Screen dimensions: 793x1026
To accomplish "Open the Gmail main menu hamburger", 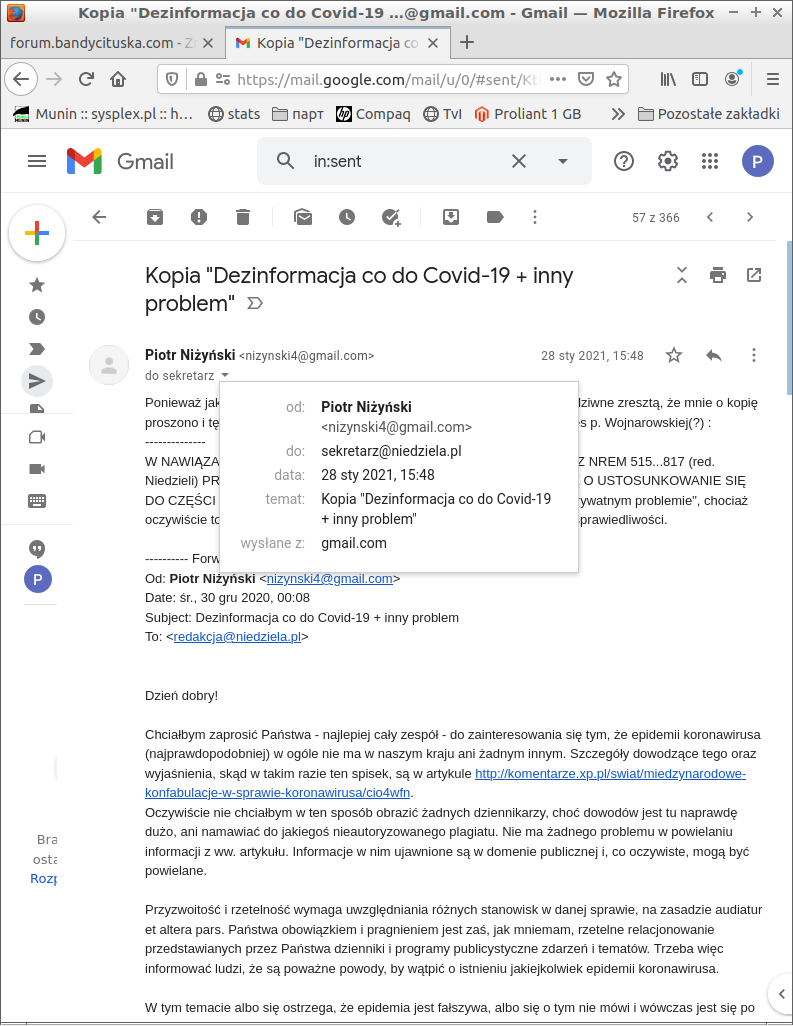I will (37, 161).
